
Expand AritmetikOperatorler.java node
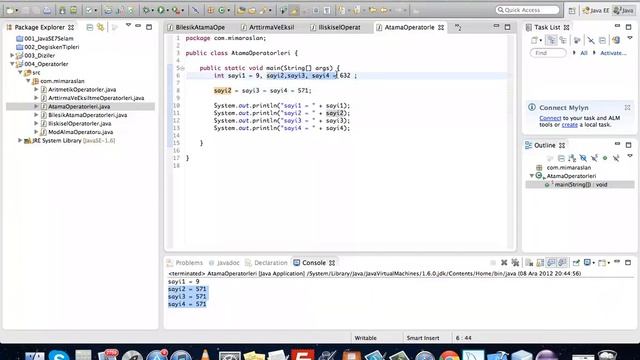[36, 89]
